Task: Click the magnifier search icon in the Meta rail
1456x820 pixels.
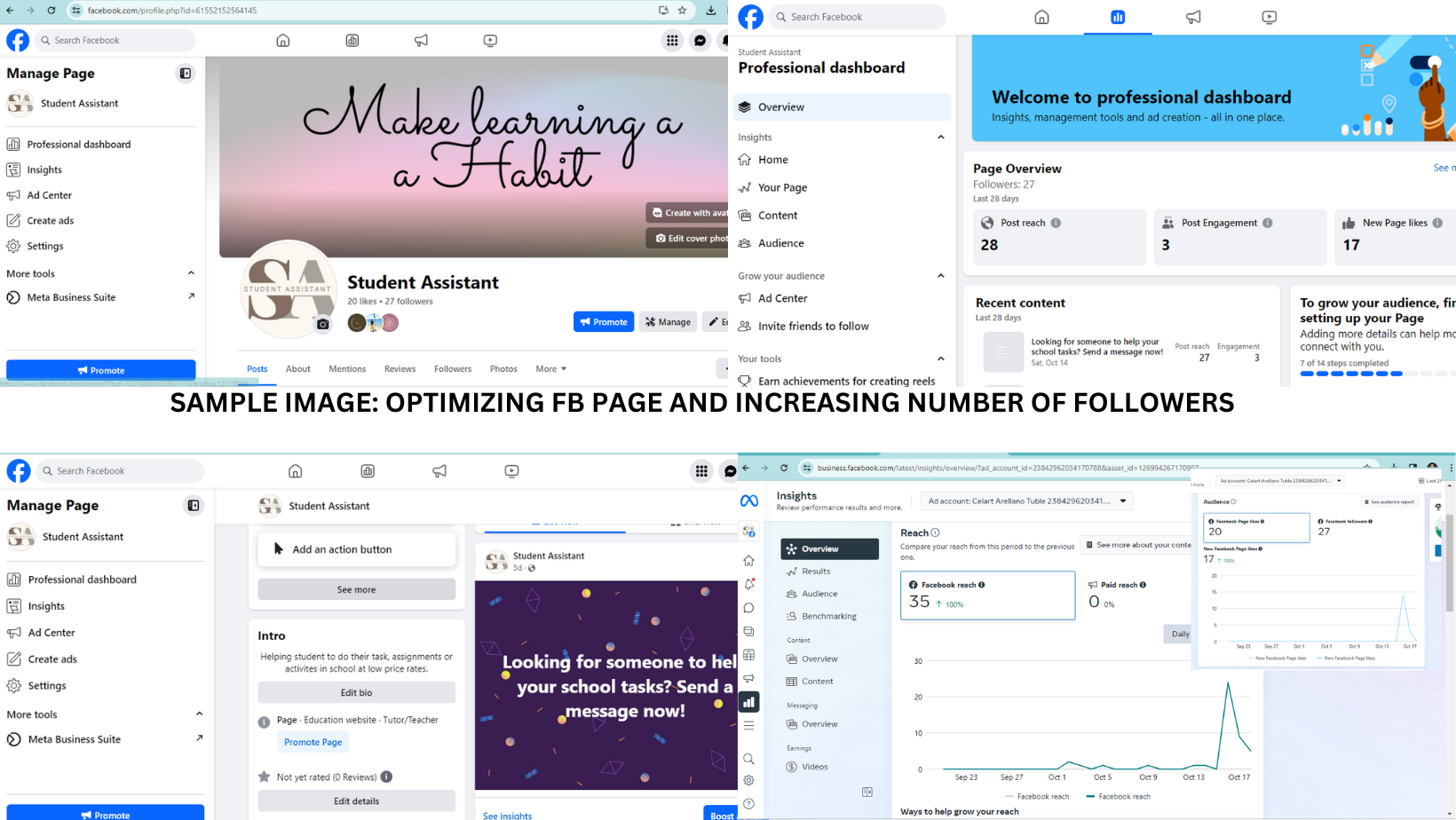Action: 749,759
